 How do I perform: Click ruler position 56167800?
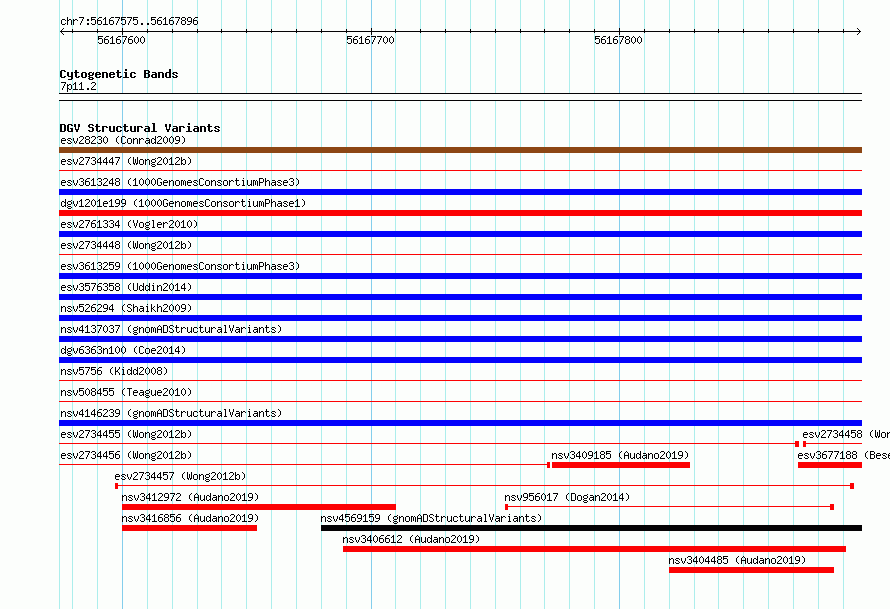point(618,40)
